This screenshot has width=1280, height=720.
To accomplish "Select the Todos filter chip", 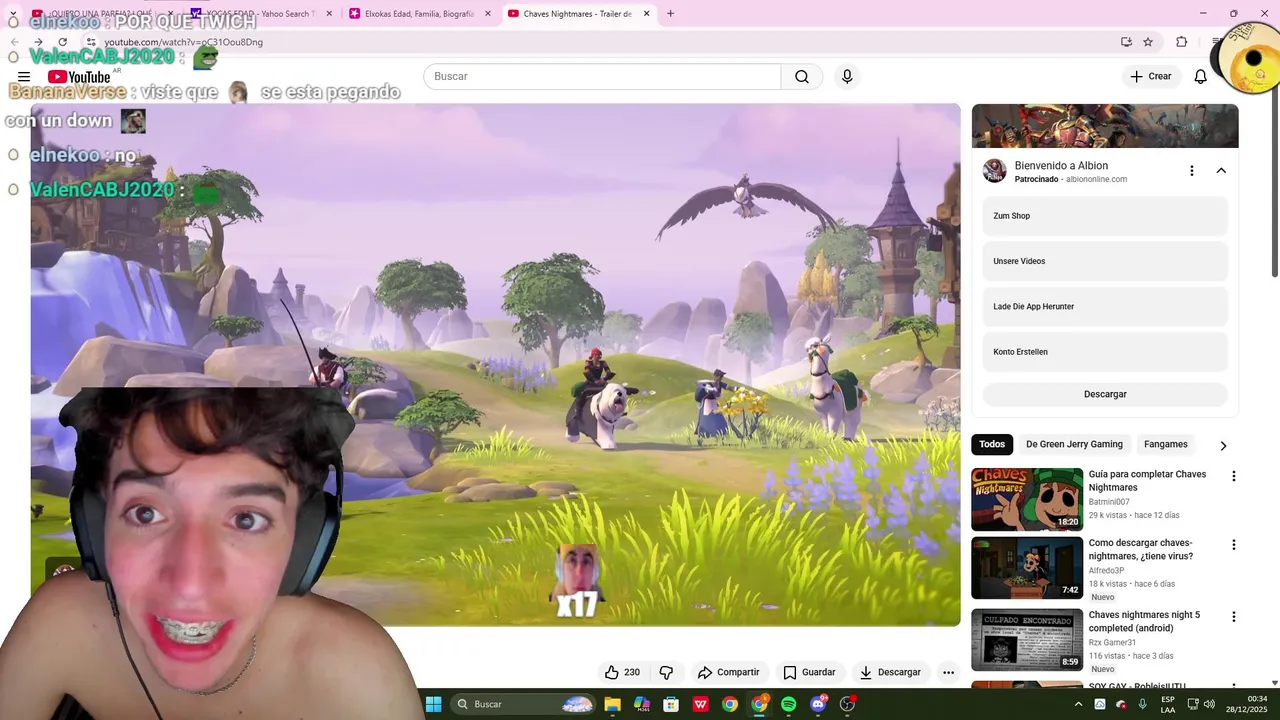I will pos(992,444).
